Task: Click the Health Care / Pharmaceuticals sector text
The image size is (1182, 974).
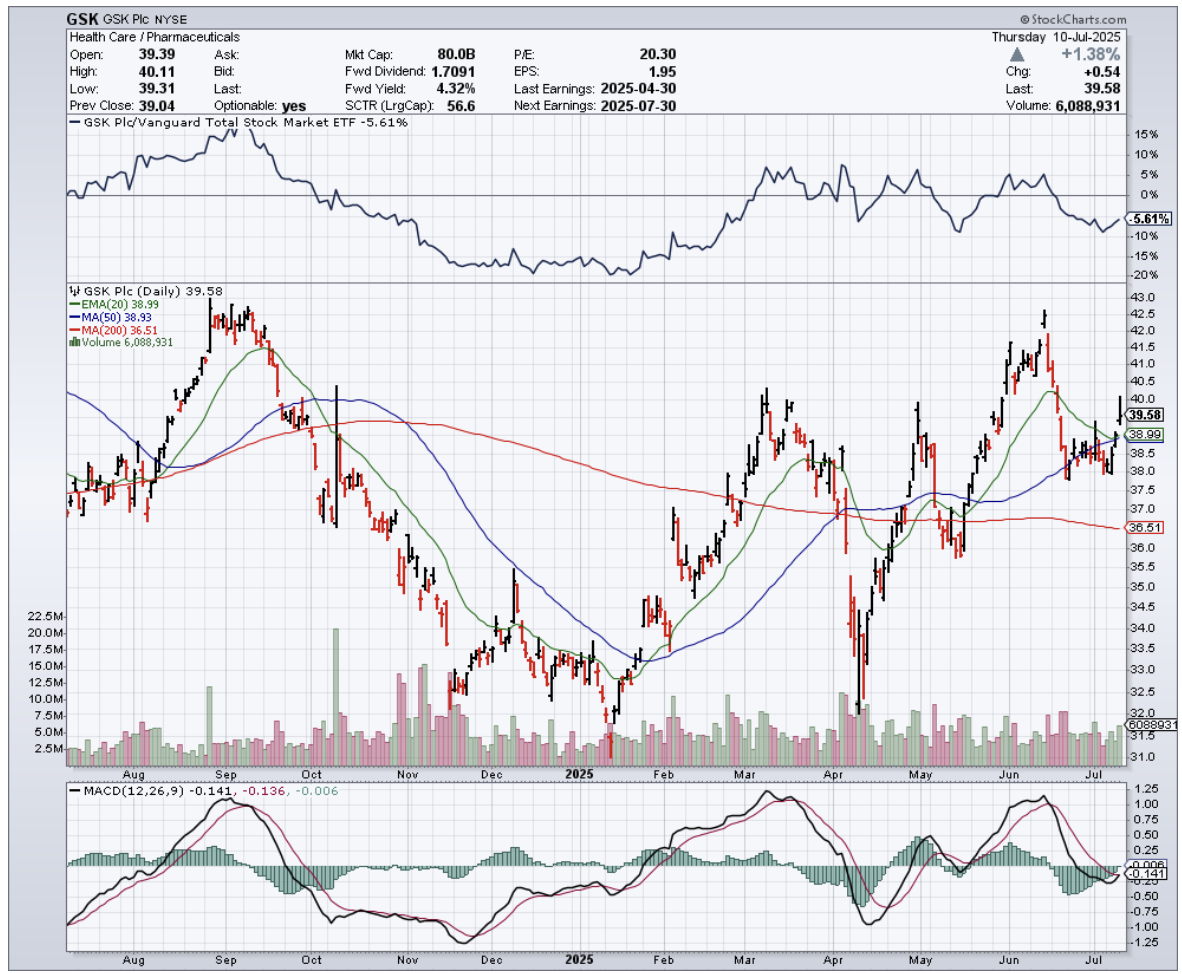Action: [x=140, y=37]
